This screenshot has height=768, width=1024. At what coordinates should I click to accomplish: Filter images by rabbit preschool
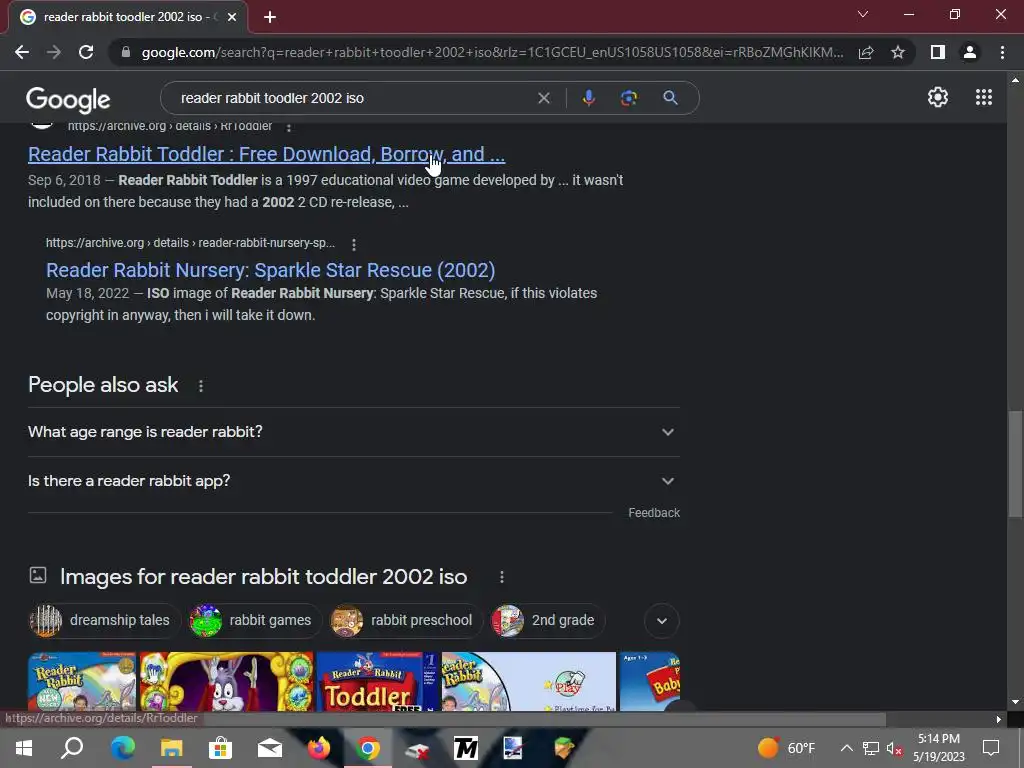click(406, 620)
